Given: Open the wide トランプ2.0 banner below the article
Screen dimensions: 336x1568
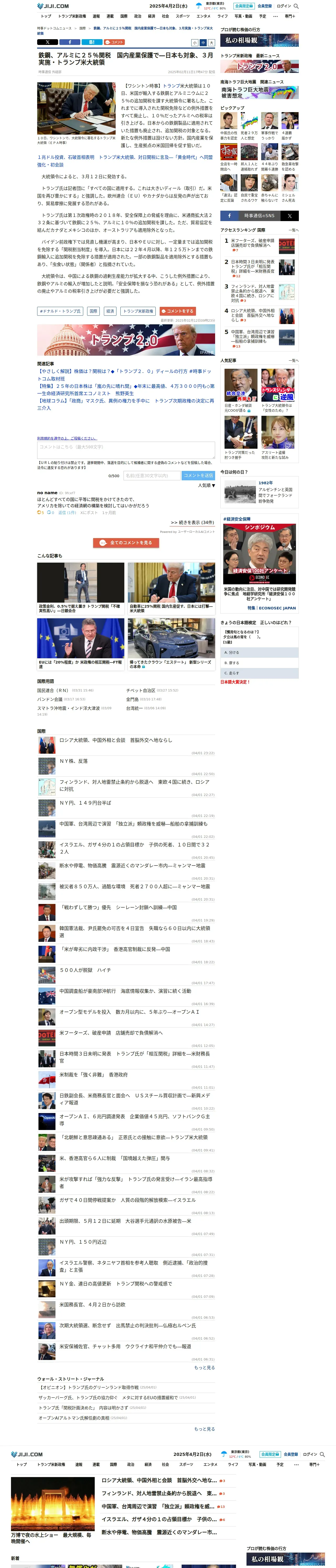Looking at the screenshot, I should [126, 340].
